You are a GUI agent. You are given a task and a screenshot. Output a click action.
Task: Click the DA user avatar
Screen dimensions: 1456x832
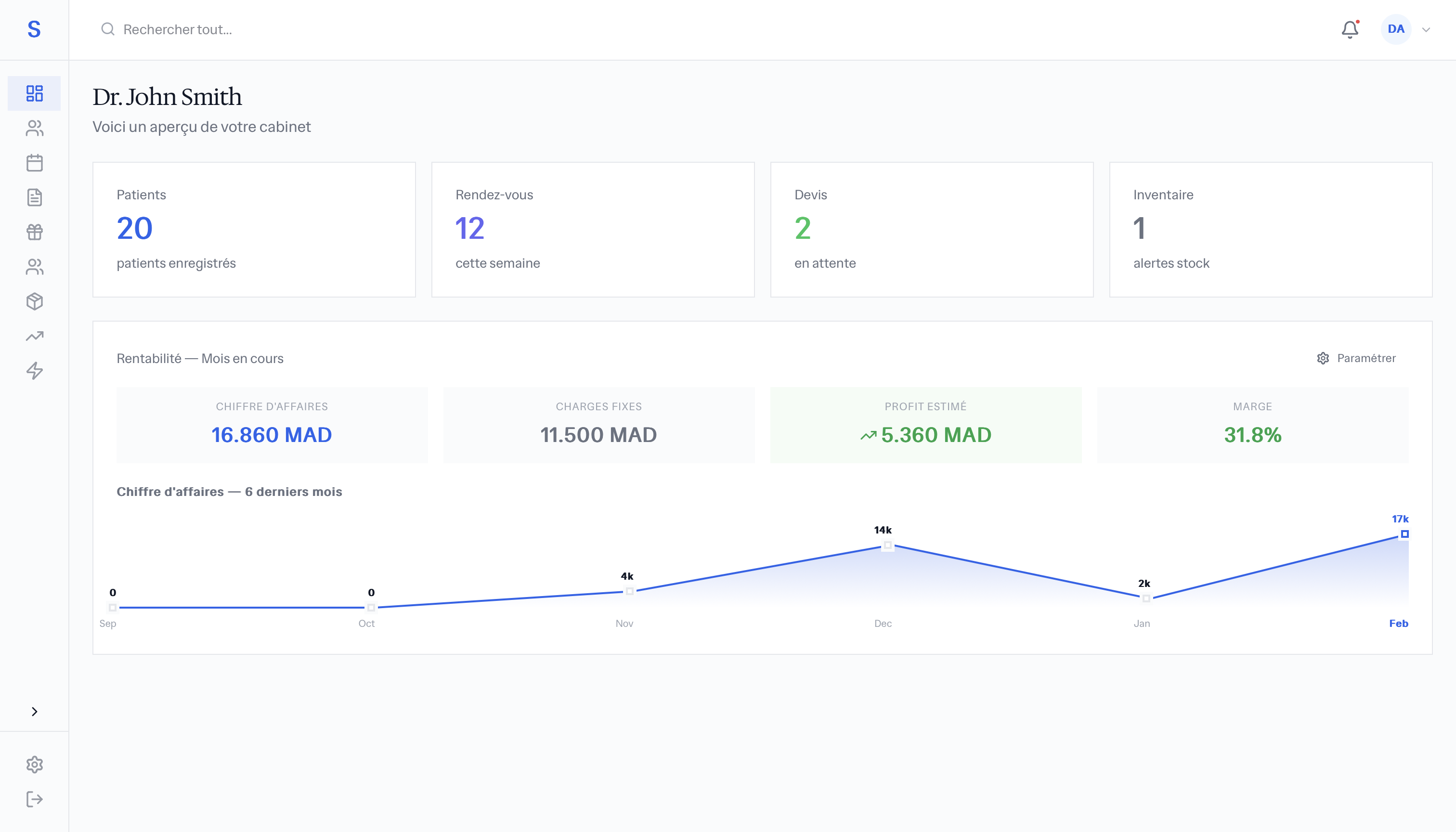(x=1395, y=29)
